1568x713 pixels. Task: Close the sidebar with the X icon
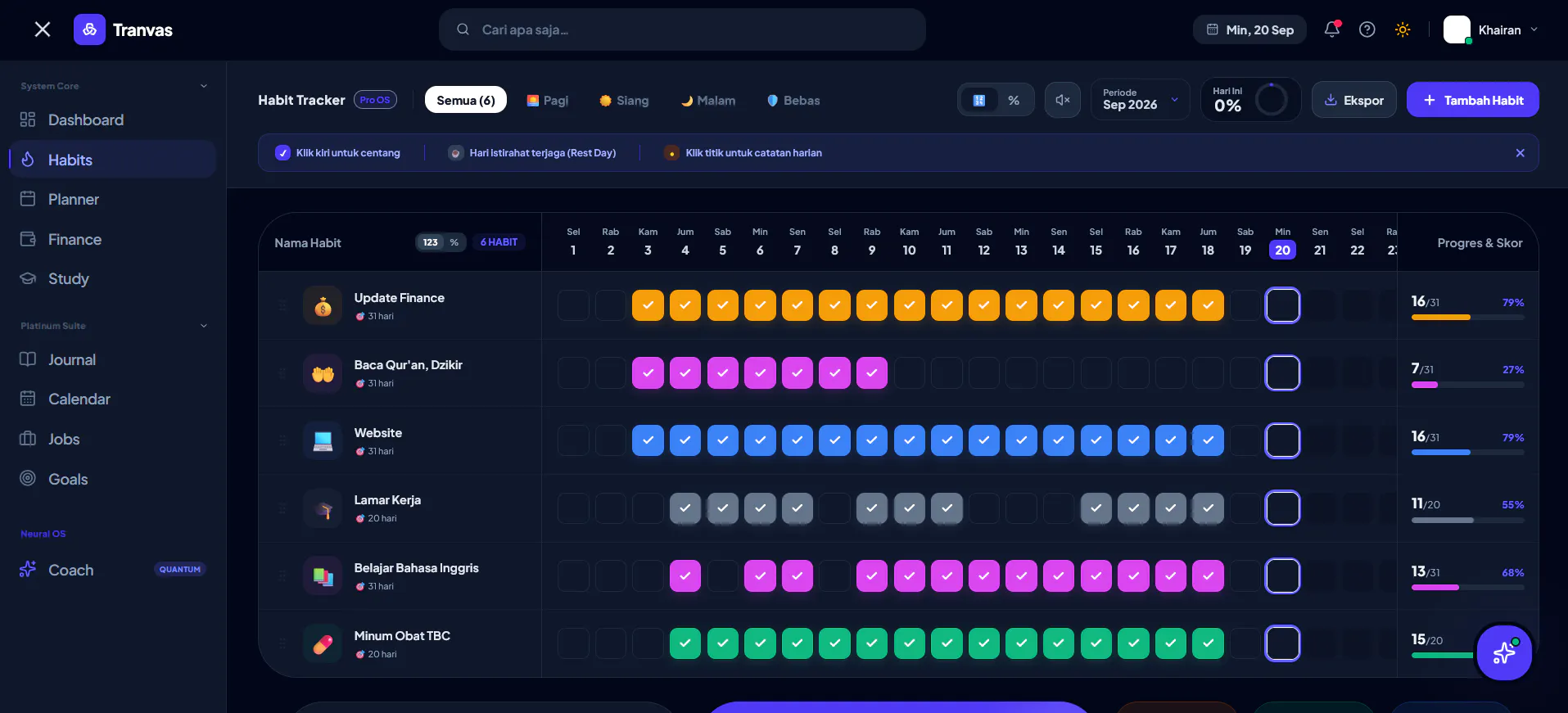pos(43,29)
